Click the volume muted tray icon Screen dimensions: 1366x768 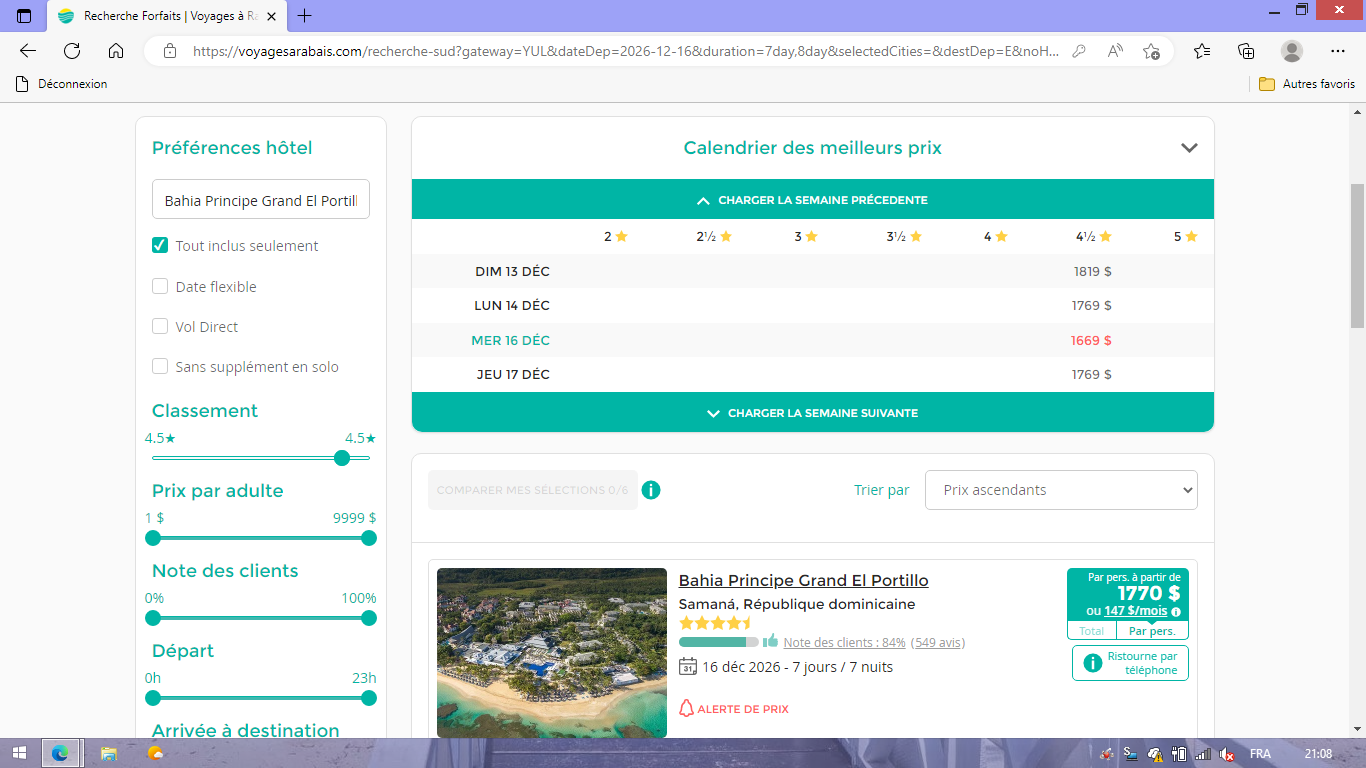1227,754
